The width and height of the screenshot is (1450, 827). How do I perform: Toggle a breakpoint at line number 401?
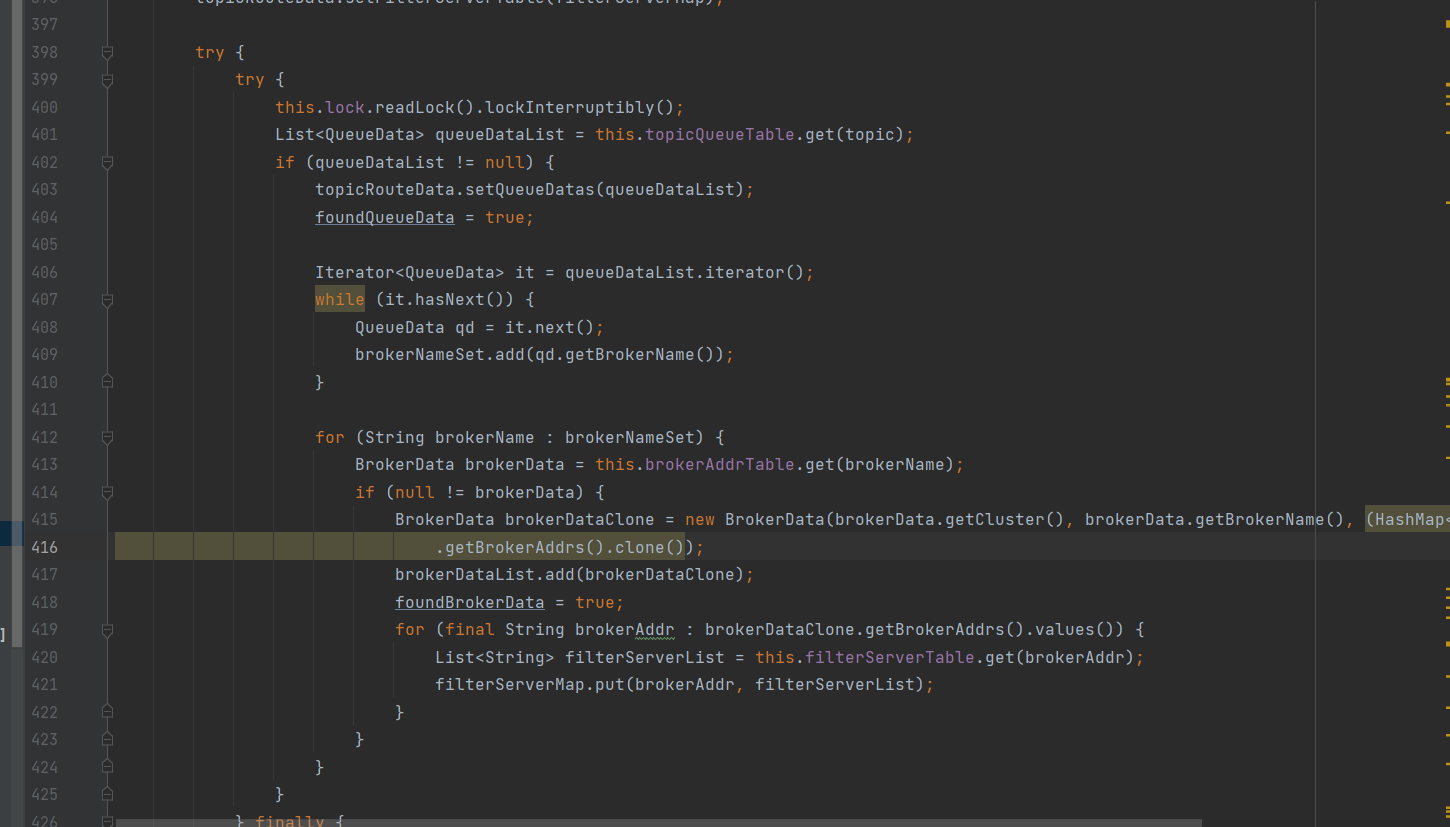[44, 135]
